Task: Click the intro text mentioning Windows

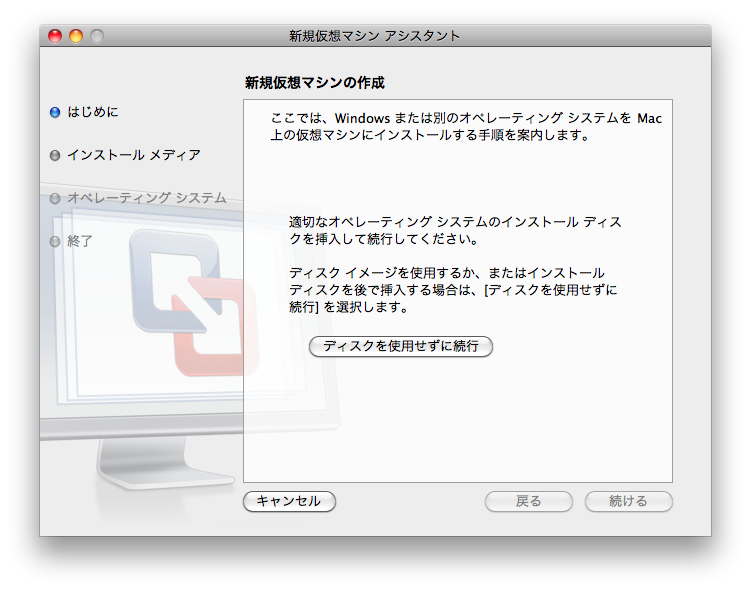Action: click(x=466, y=126)
